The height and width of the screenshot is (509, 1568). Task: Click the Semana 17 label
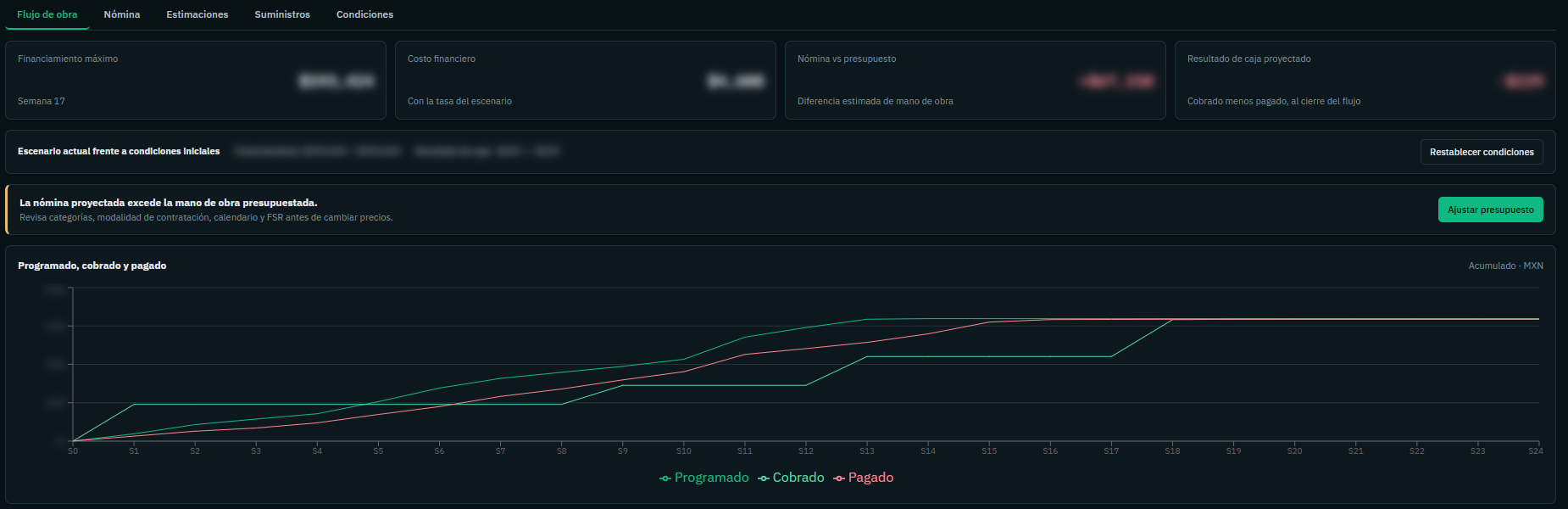pyautogui.click(x=42, y=101)
